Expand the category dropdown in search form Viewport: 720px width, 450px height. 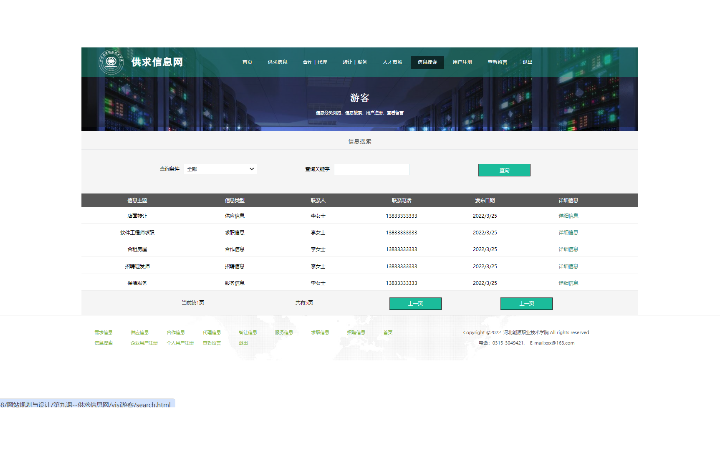(220, 169)
